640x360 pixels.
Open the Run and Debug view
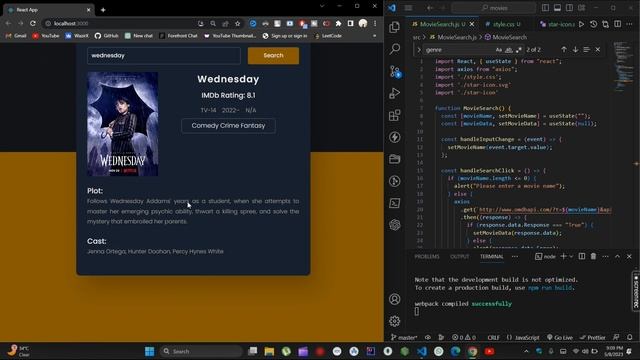[394, 93]
